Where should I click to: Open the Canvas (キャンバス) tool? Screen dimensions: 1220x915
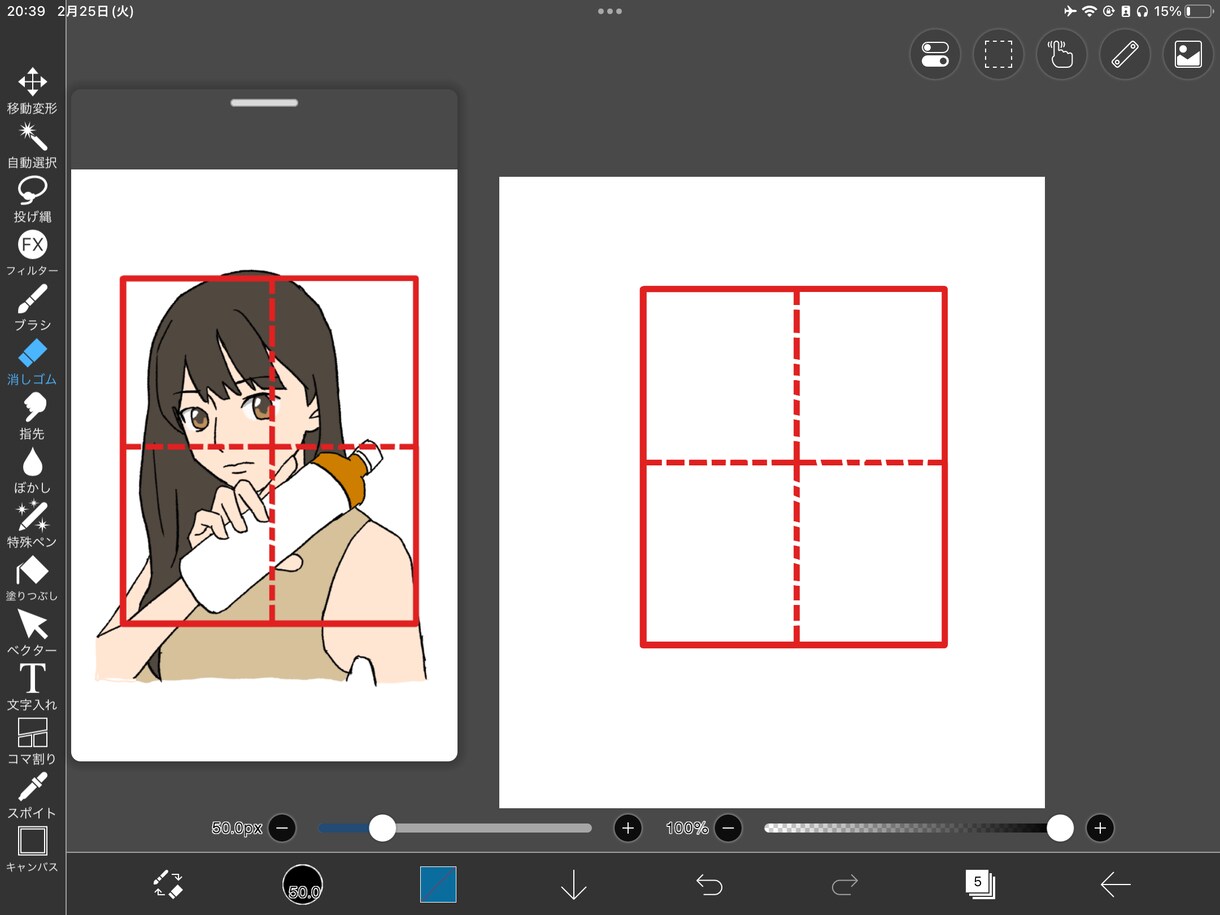tap(32, 849)
